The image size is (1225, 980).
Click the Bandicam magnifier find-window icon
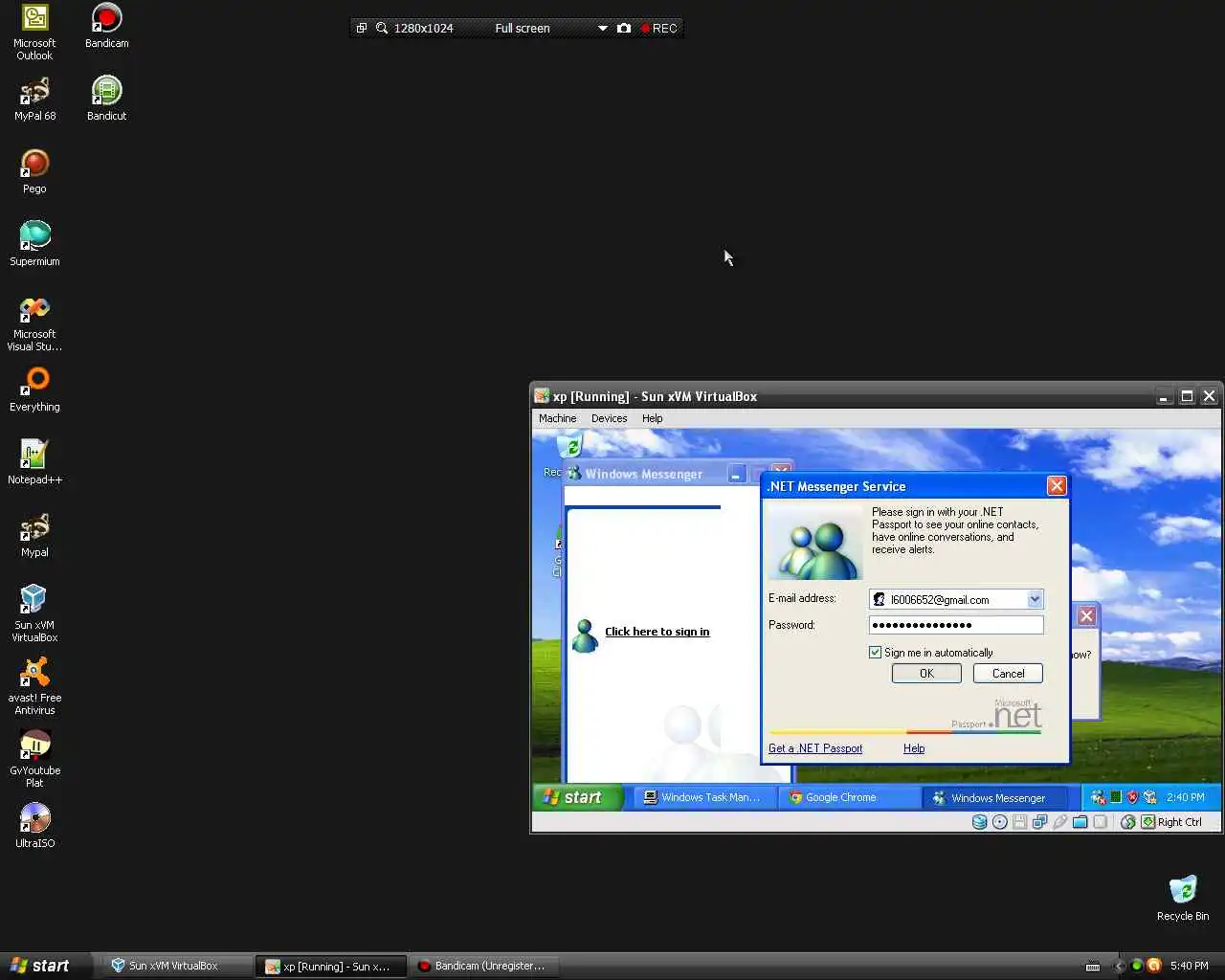point(382,28)
